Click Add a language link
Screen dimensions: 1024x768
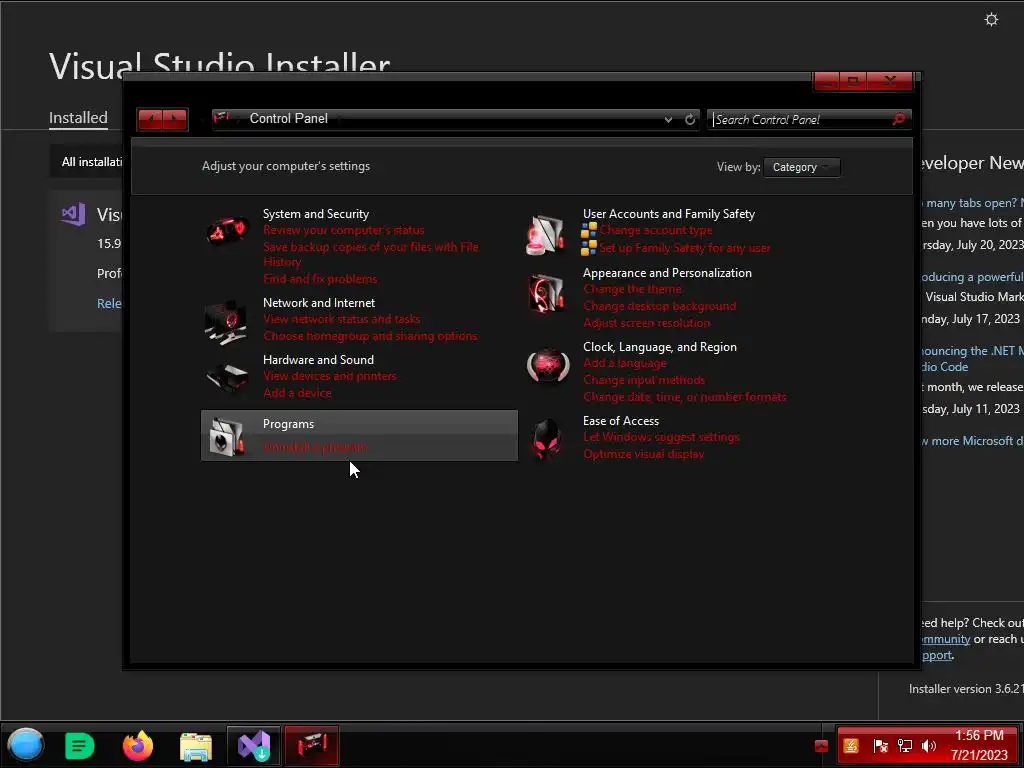coord(624,362)
